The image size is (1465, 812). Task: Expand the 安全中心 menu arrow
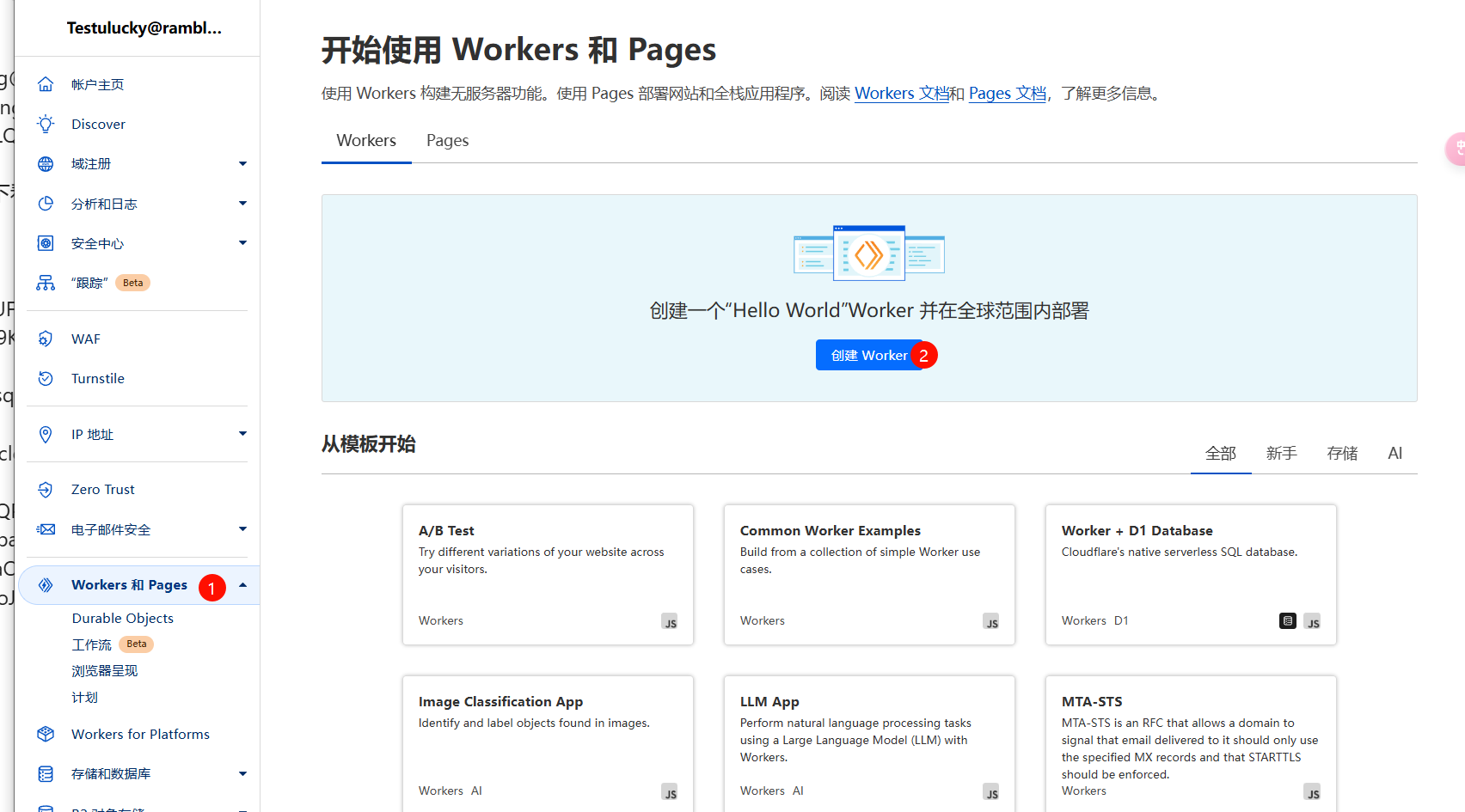coord(242,243)
